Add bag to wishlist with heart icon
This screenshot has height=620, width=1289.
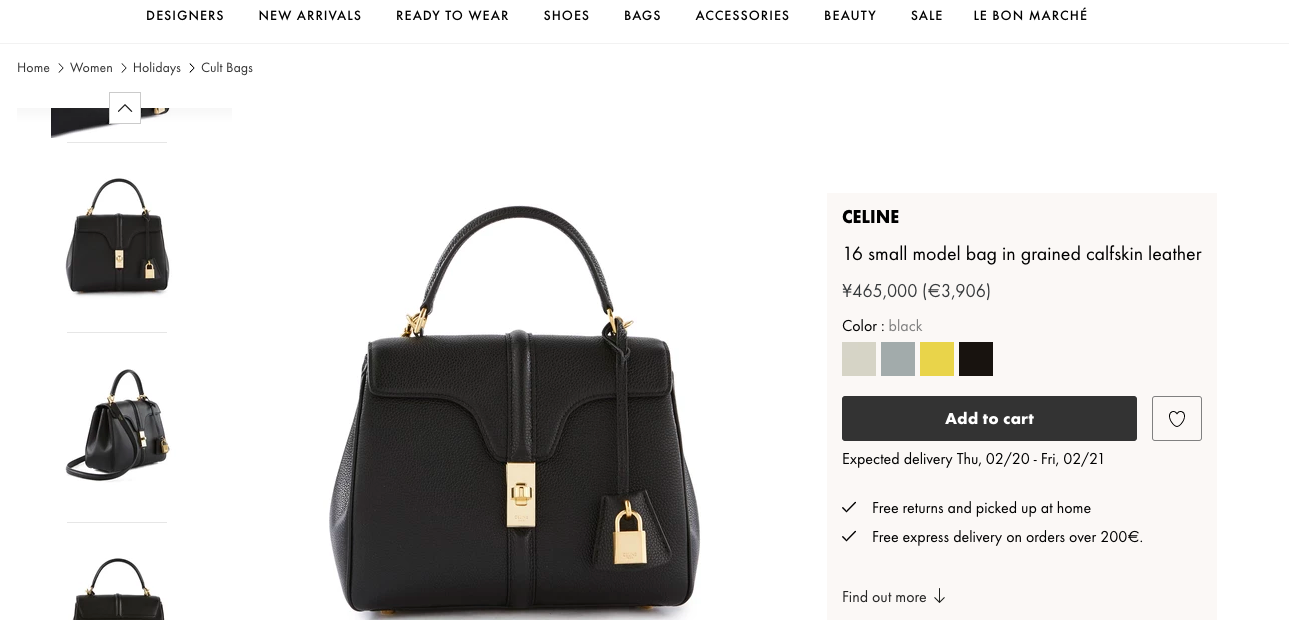click(x=1176, y=419)
